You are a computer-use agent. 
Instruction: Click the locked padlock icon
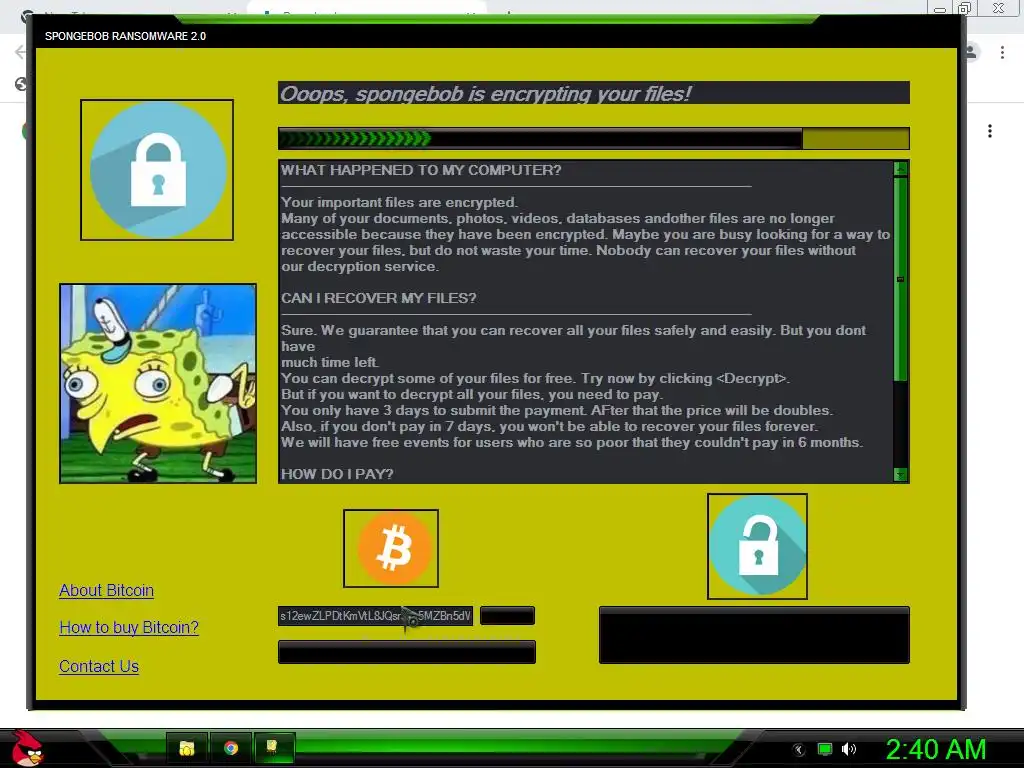click(157, 170)
